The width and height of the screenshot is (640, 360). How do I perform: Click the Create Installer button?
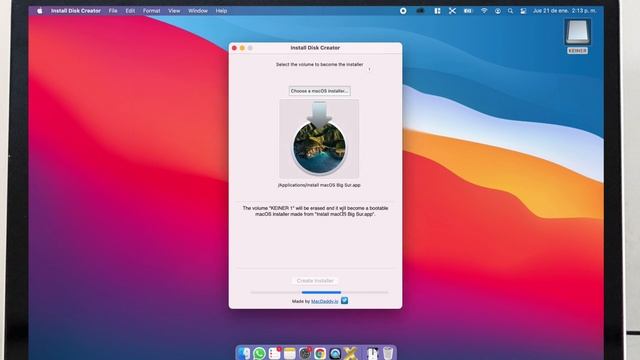coord(315,281)
